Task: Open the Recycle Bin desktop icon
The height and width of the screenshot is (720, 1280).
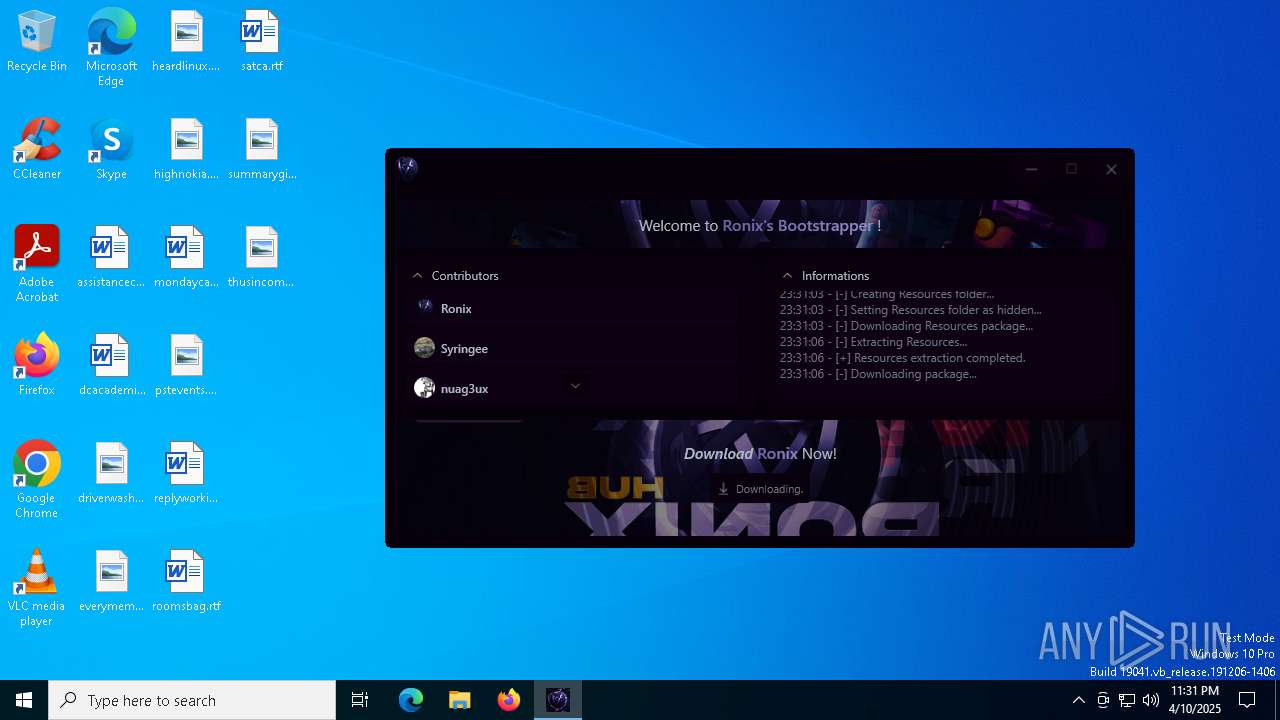Action: tap(37, 42)
